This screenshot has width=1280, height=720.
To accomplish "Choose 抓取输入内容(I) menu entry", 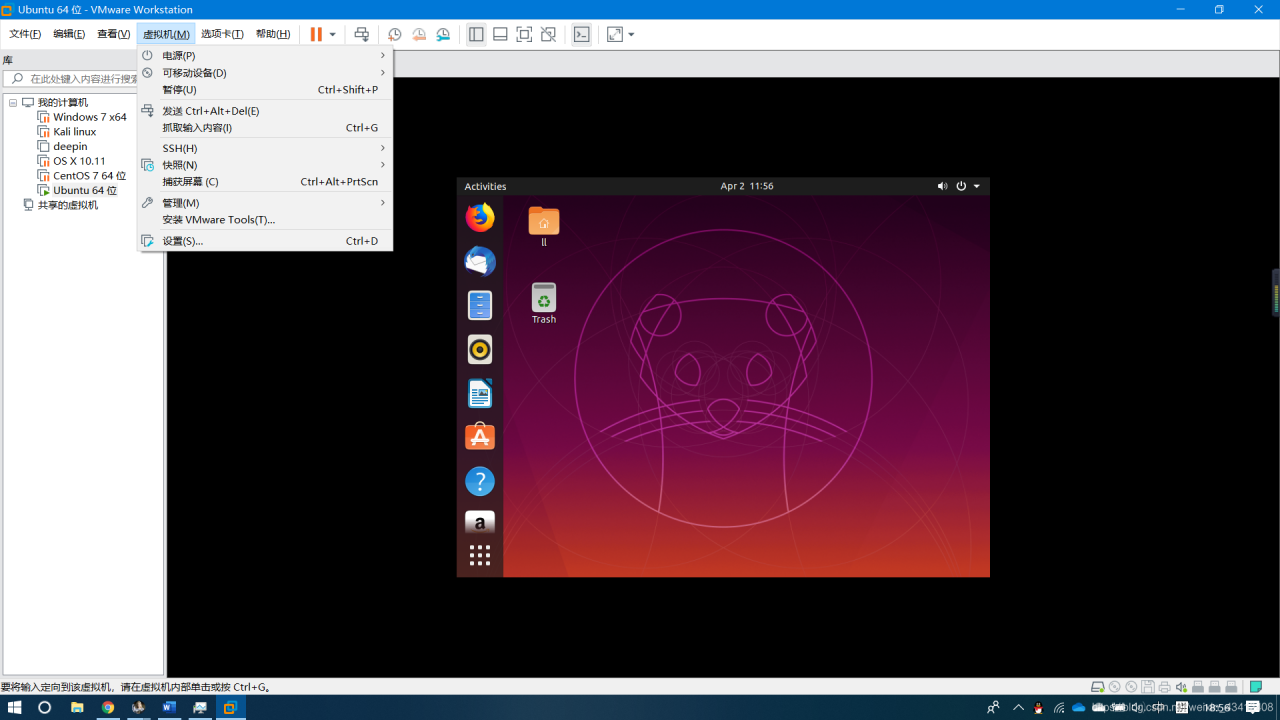I will 265,128.
